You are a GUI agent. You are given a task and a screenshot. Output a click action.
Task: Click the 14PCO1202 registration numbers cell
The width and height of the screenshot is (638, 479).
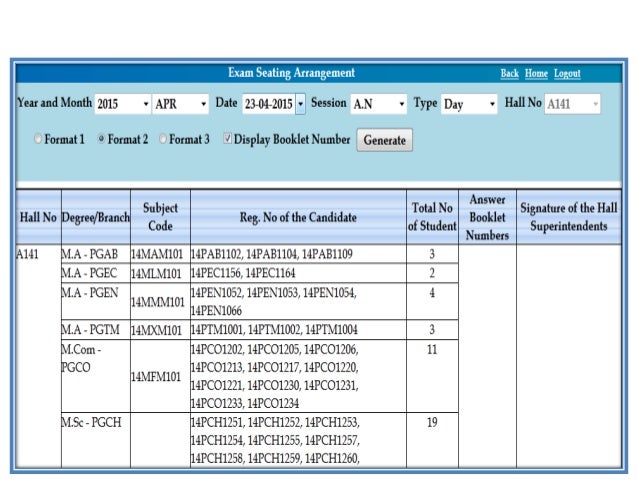[298, 376]
